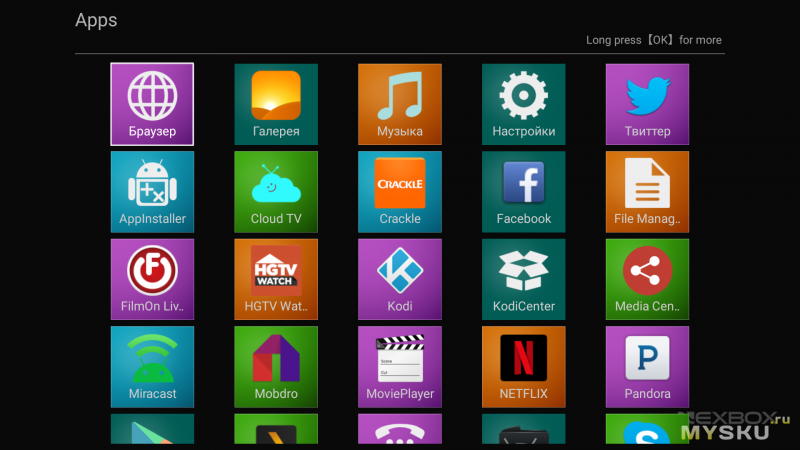Viewport: 800px width, 450px height.
Task: Click the 'Long press OK for more' hint
Action: pos(654,40)
